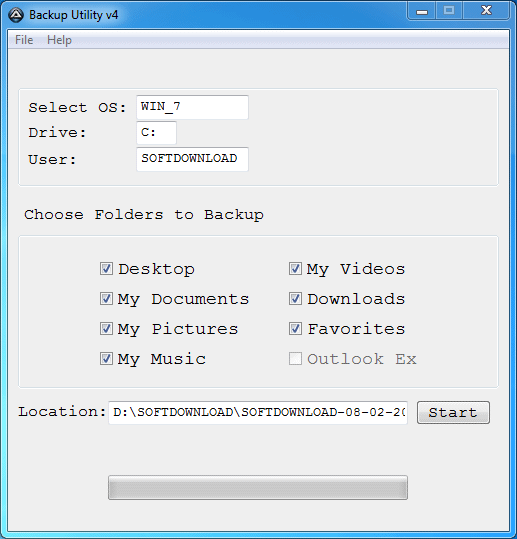Uncheck the Desktop checkbox

(x=106, y=268)
